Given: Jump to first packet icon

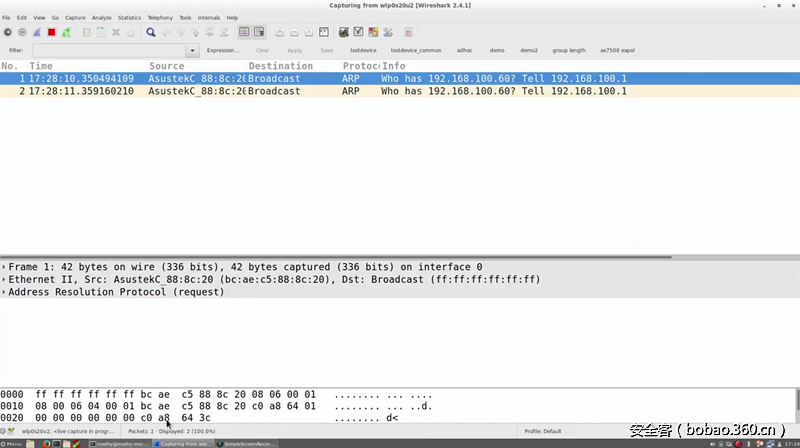Looking at the screenshot, I should (x=209, y=32).
